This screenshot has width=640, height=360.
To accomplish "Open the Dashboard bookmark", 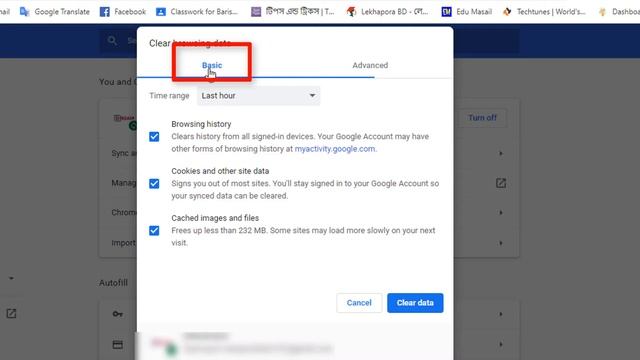I will point(619,12).
